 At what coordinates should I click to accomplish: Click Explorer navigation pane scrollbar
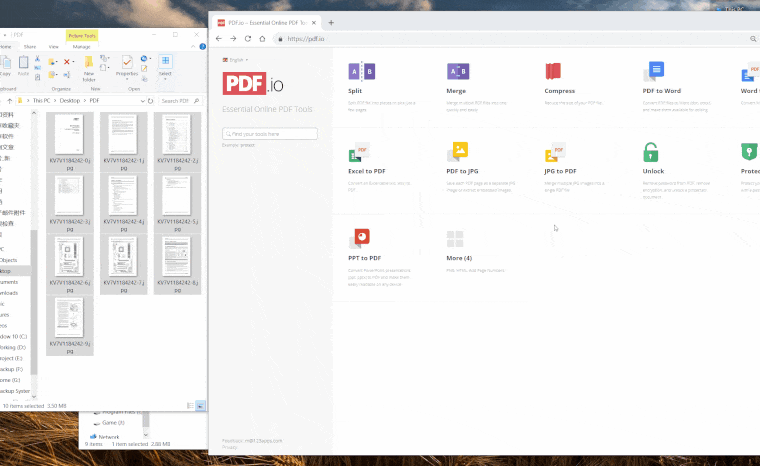click(x=34, y=302)
